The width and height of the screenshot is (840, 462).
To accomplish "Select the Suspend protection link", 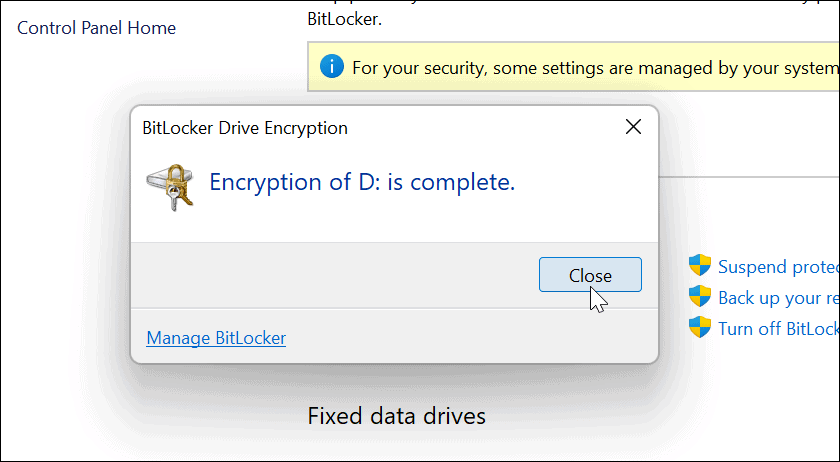I will click(x=778, y=266).
